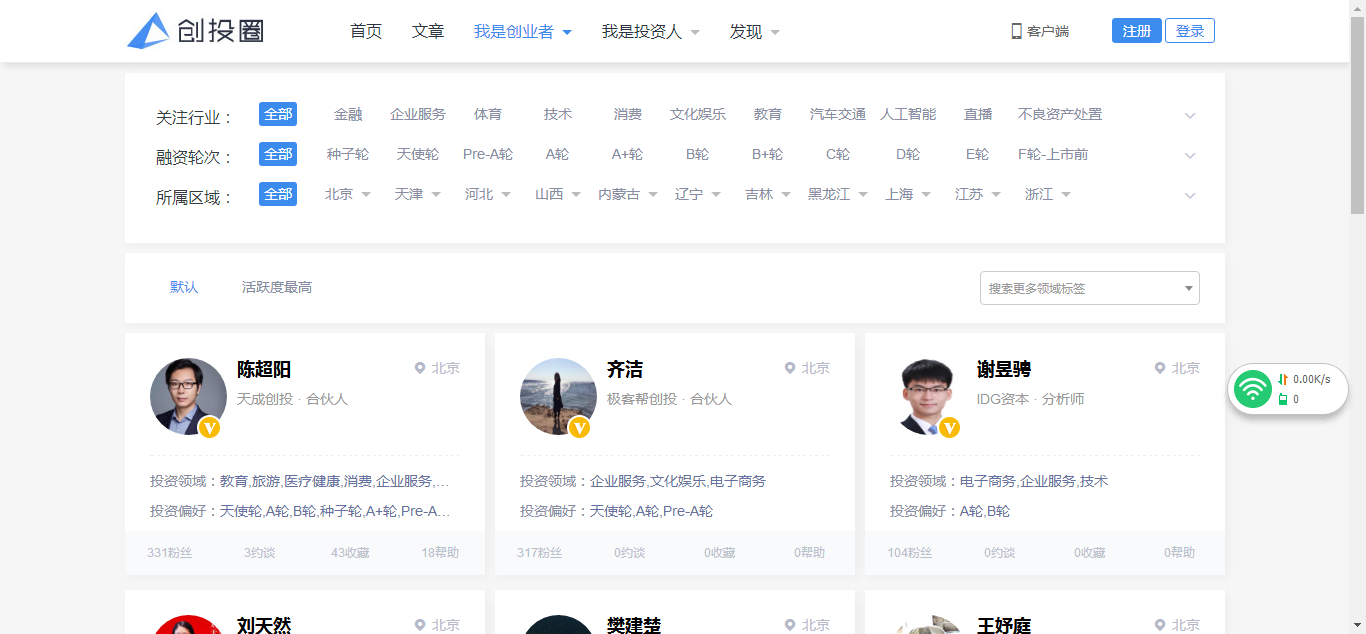Screen dimensions: 1366x634
Task: Open 陈超阳's profile photo
Action: (188, 396)
